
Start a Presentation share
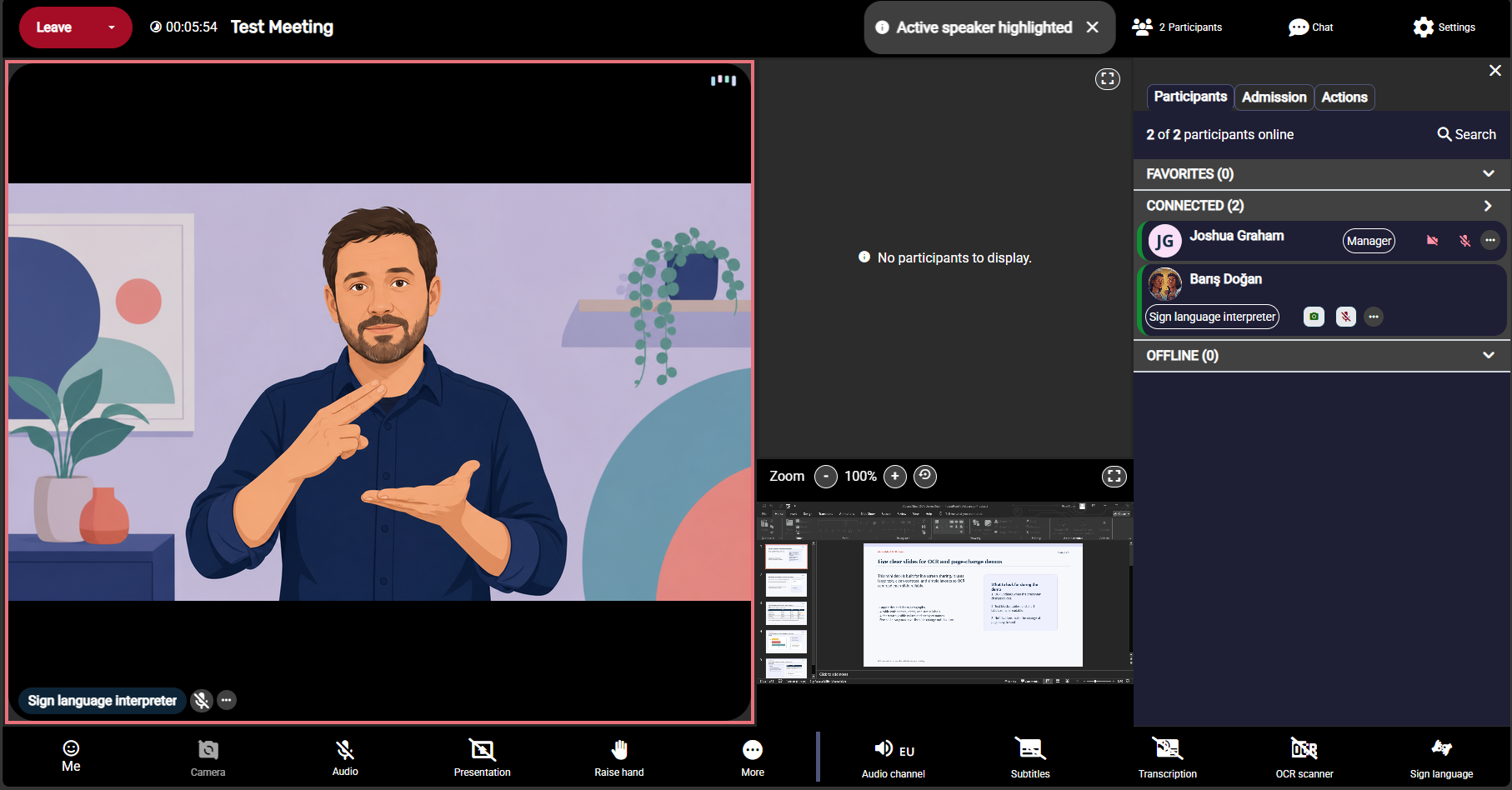(482, 757)
